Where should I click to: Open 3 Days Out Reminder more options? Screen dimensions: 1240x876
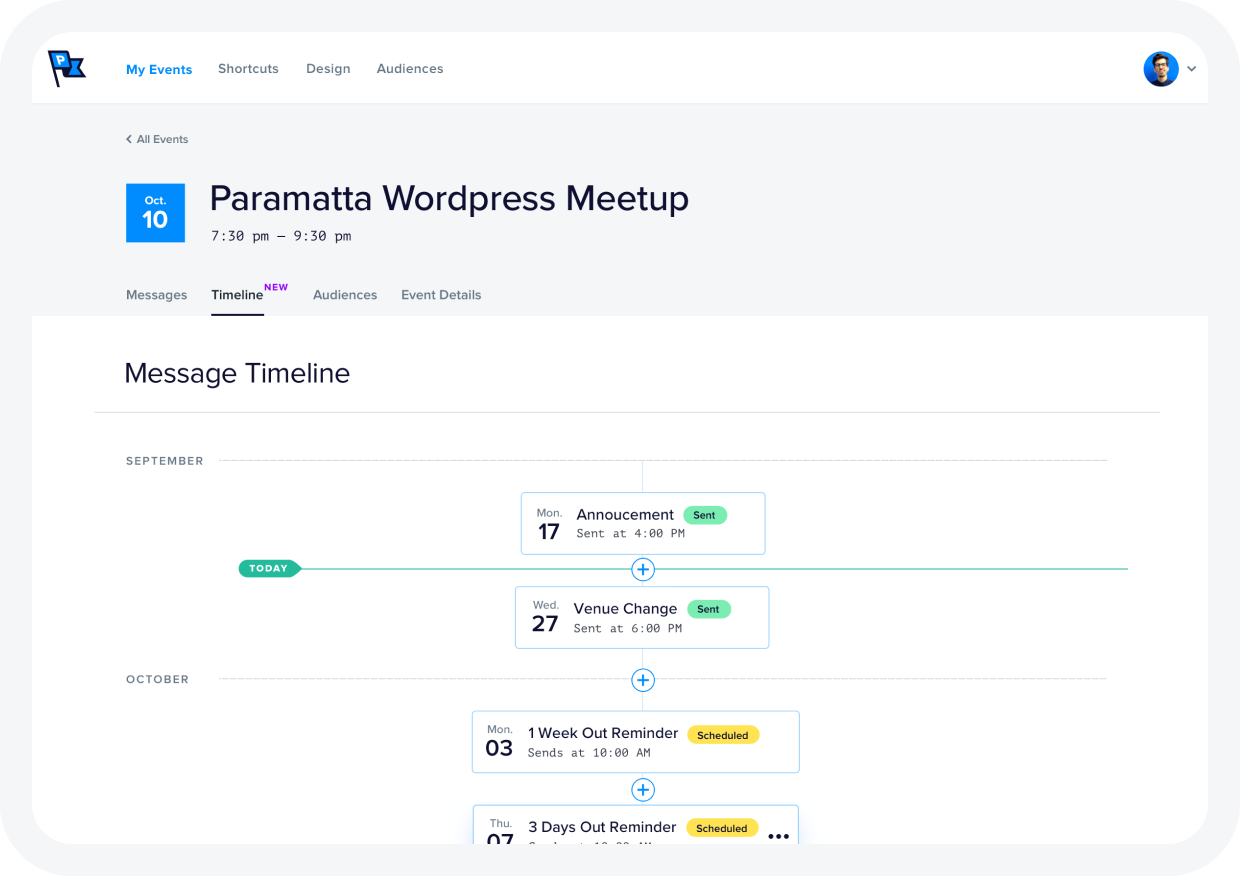pyautogui.click(x=778, y=836)
